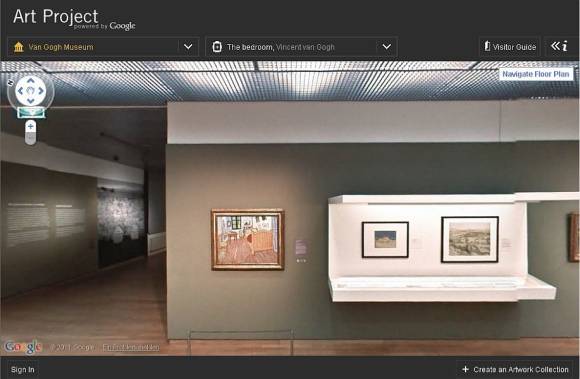Screen dimensions: 580x379
Task: Click Sign In at the bottom
Action: [x=23, y=369]
